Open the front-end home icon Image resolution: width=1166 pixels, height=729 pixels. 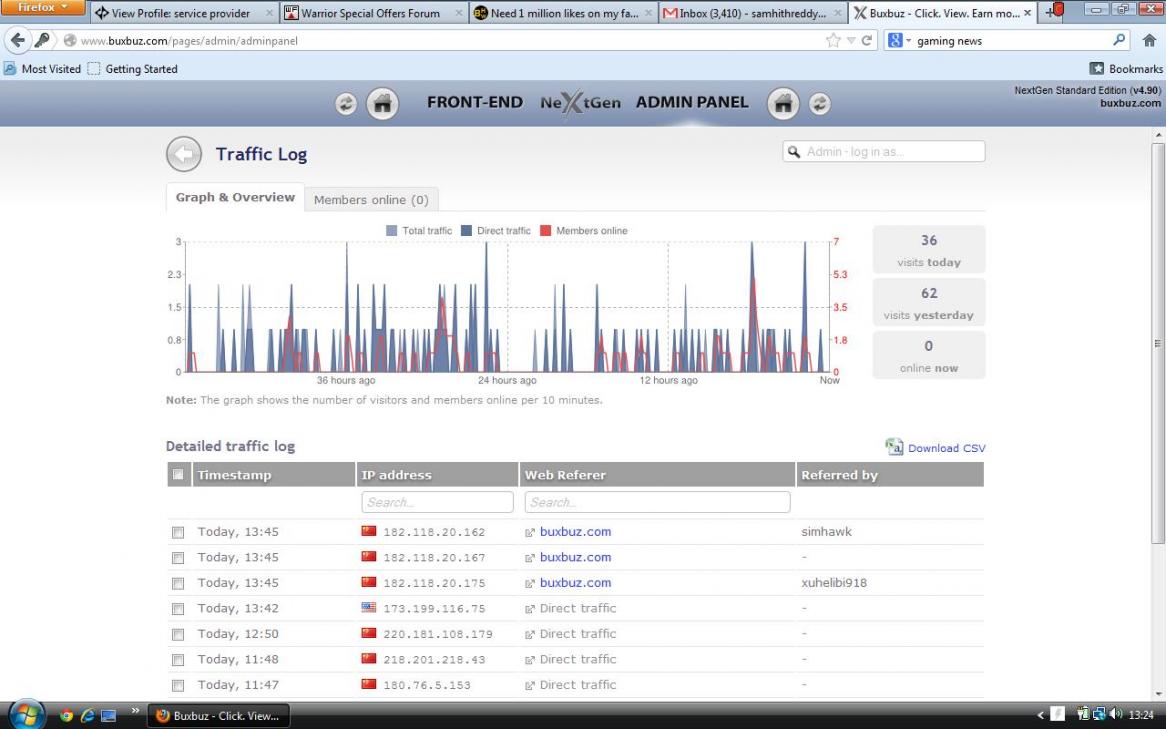[382, 103]
